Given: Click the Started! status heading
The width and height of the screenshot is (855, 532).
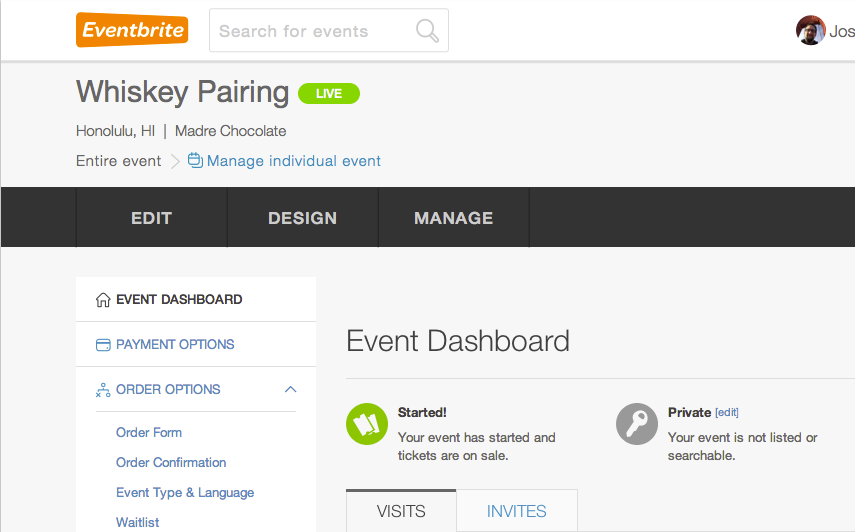Looking at the screenshot, I should tap(422, 412).
